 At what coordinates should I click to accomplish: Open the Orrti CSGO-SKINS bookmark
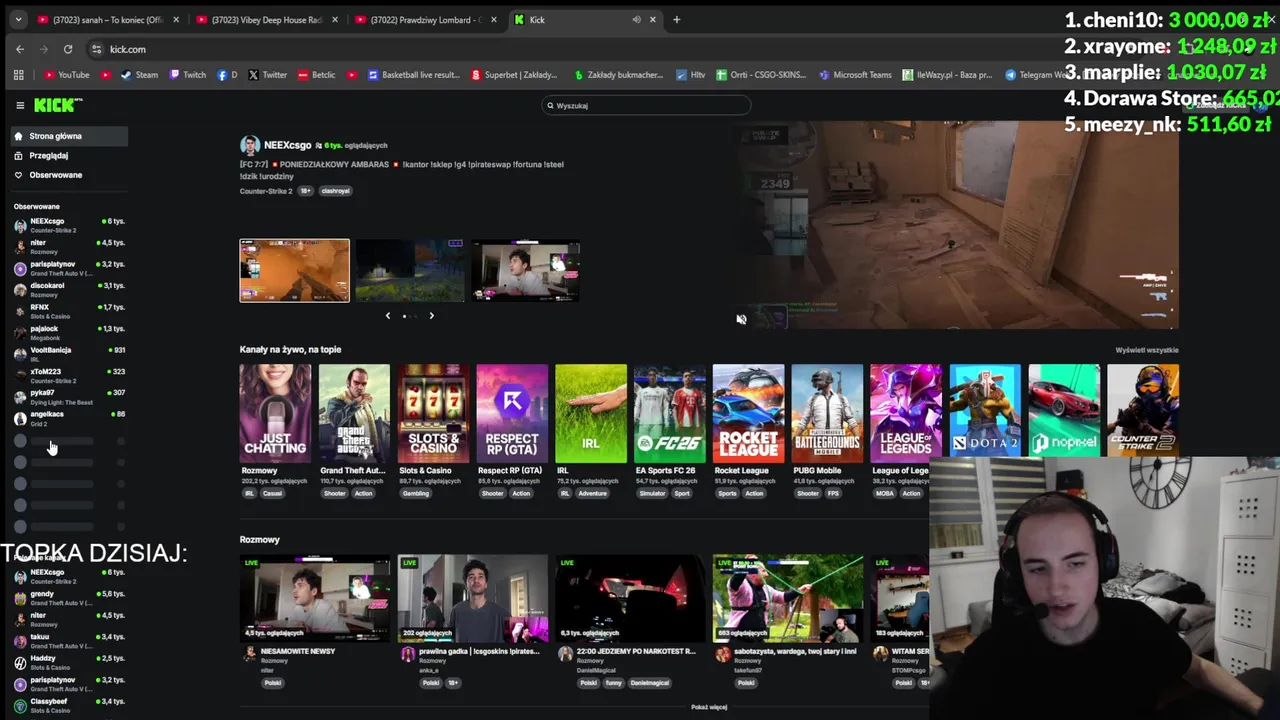761,75
